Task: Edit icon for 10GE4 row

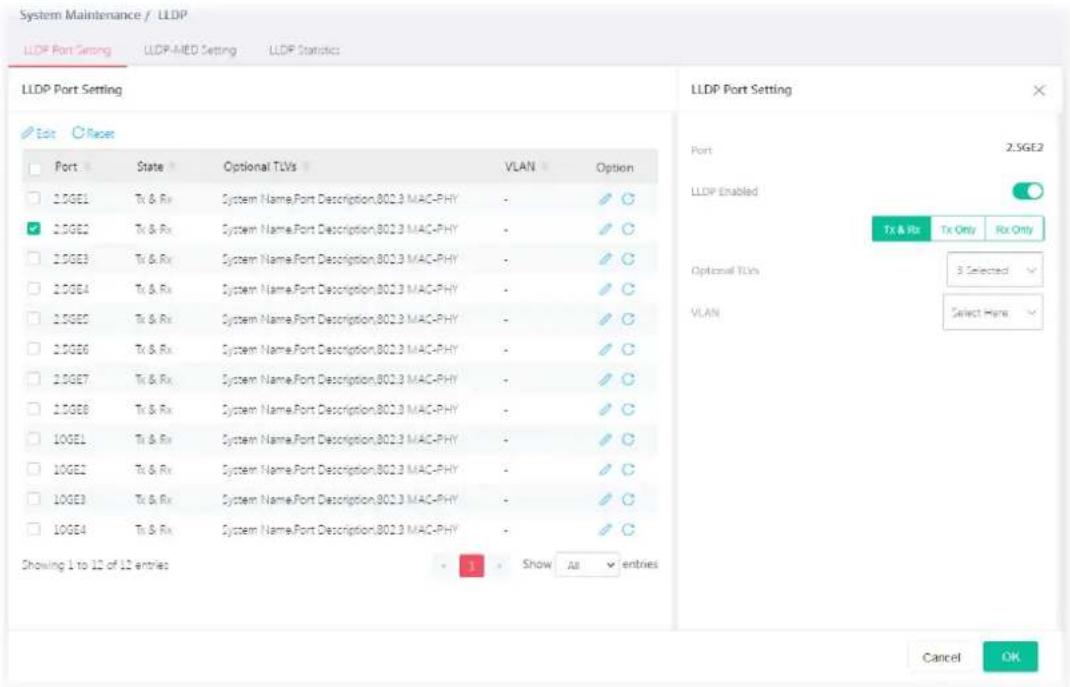Action: [x=605, y=529]
